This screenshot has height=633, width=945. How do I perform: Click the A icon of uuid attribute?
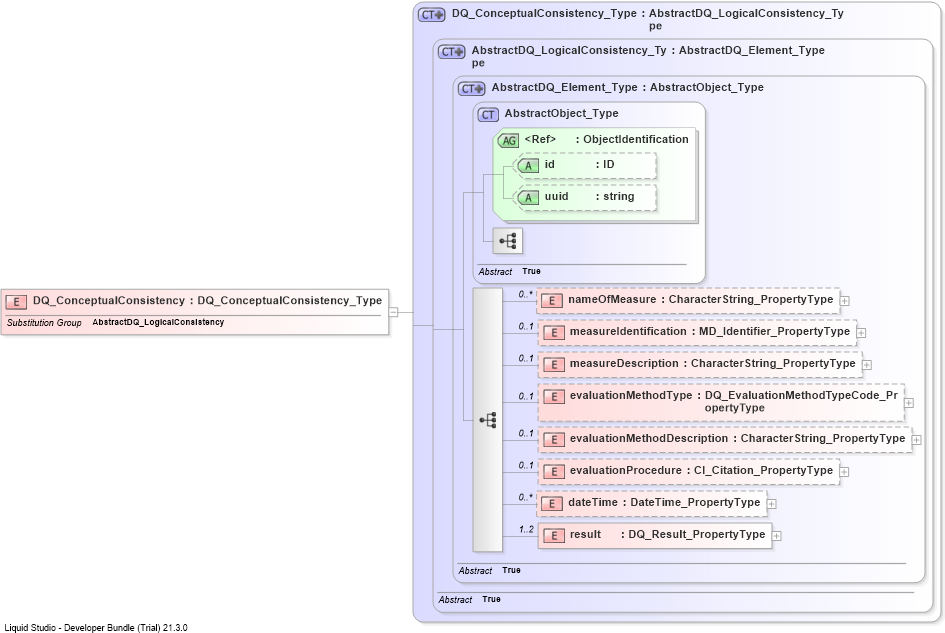pyautogui.click(x=529, y=198)
